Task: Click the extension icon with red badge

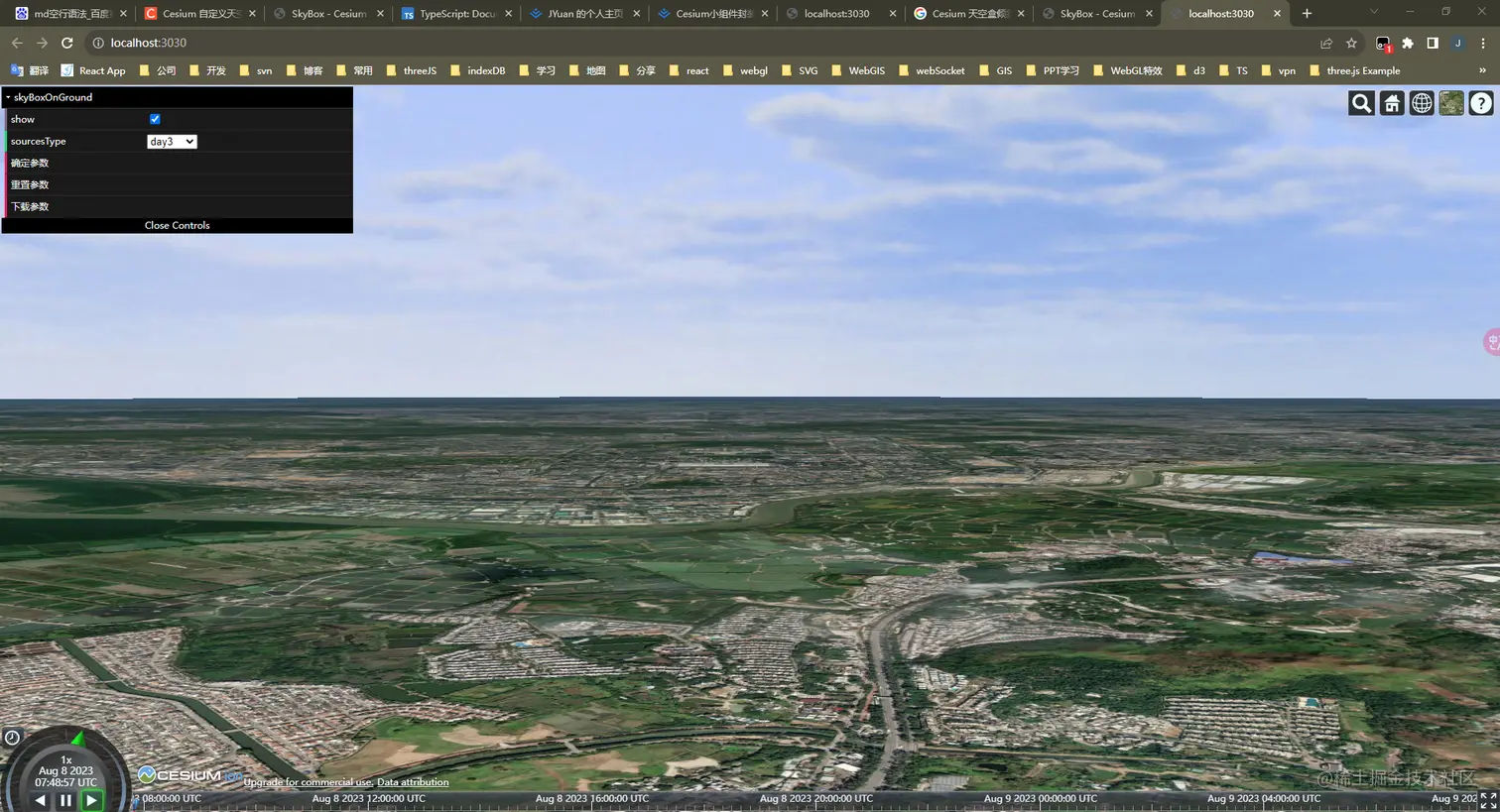Action: click(x=1383, y=43)
